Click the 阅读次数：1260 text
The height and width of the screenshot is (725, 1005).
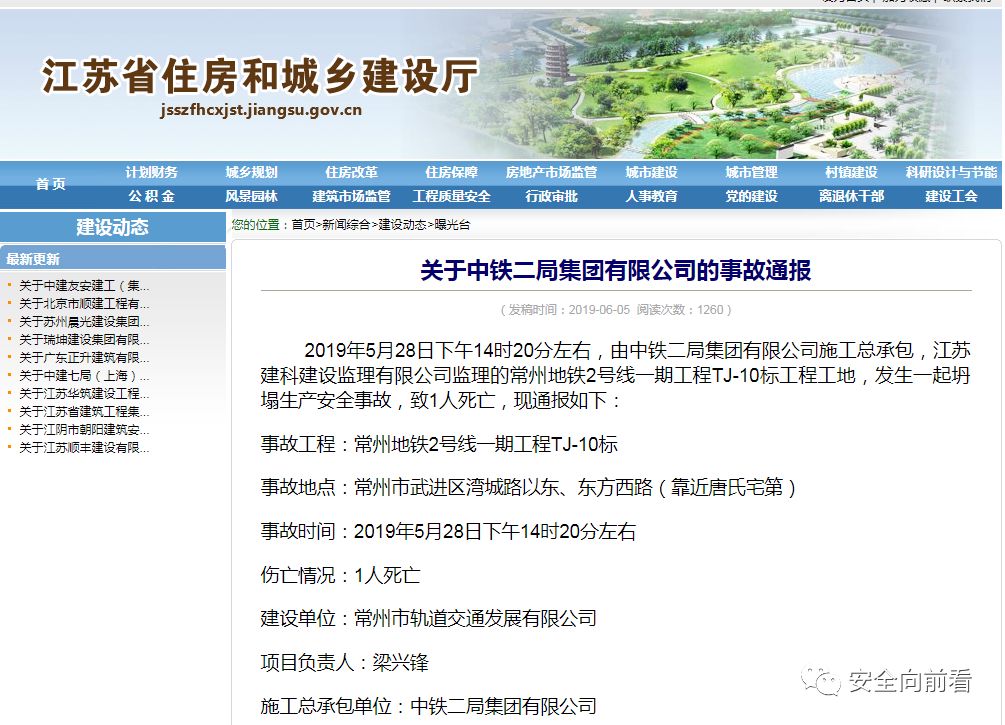(x=680, y=310)
